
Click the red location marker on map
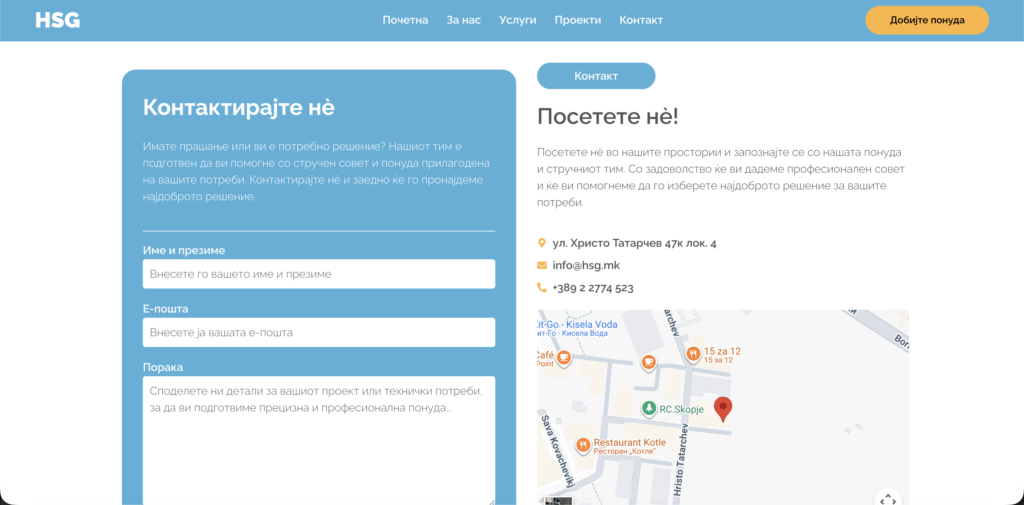(723, 409)
